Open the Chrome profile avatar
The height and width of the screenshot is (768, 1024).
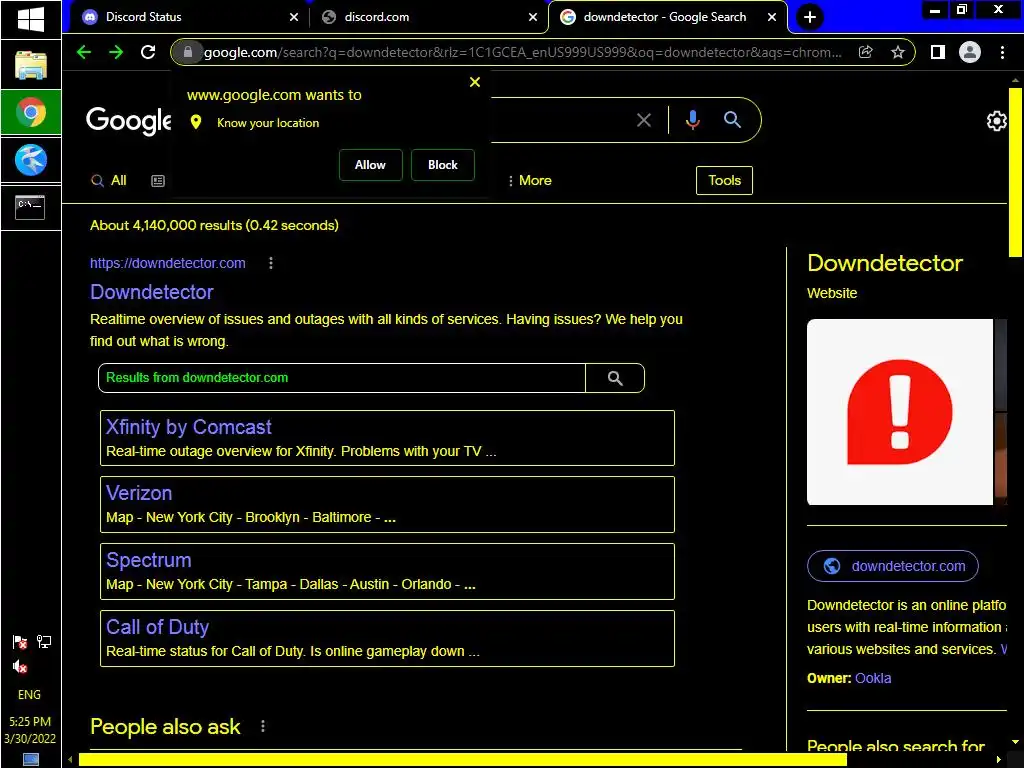pyautogui.click(x=970, y=52)
